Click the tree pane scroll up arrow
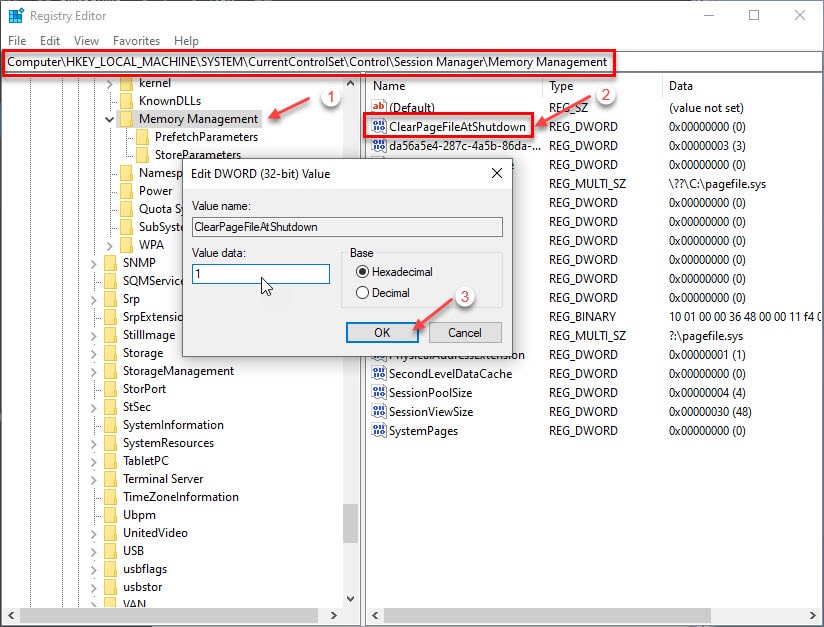 click(x=351, y=83)
